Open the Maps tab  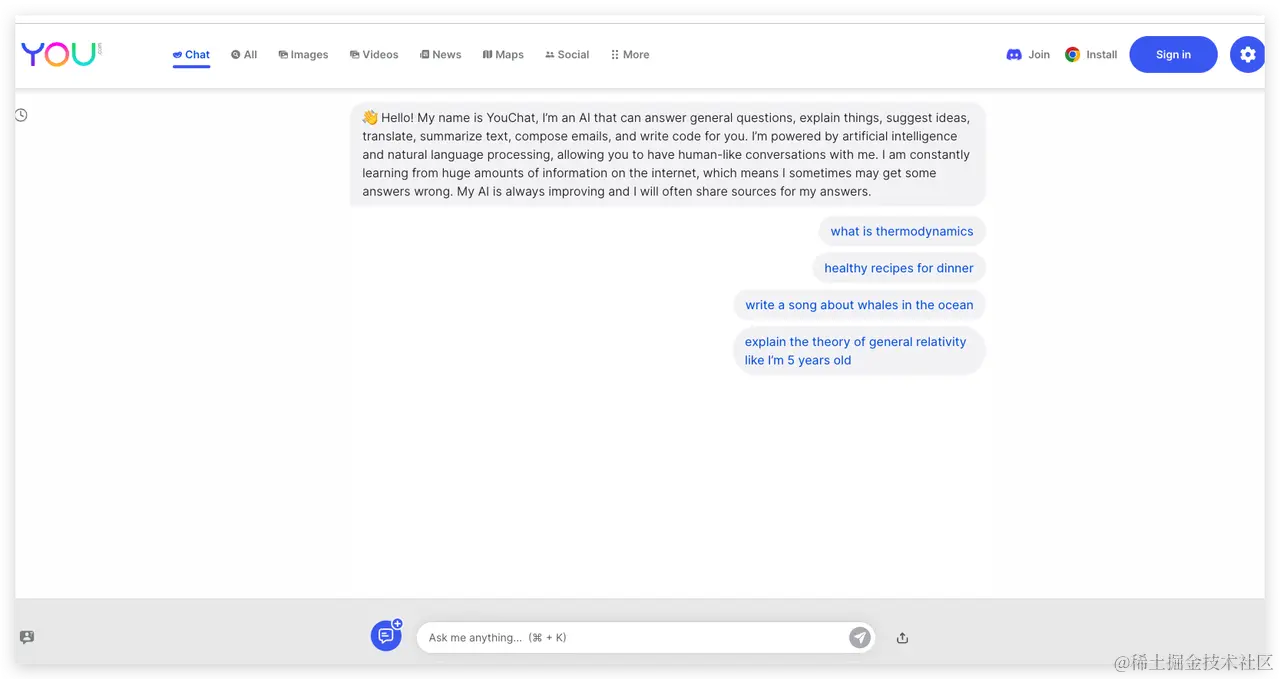503,55
